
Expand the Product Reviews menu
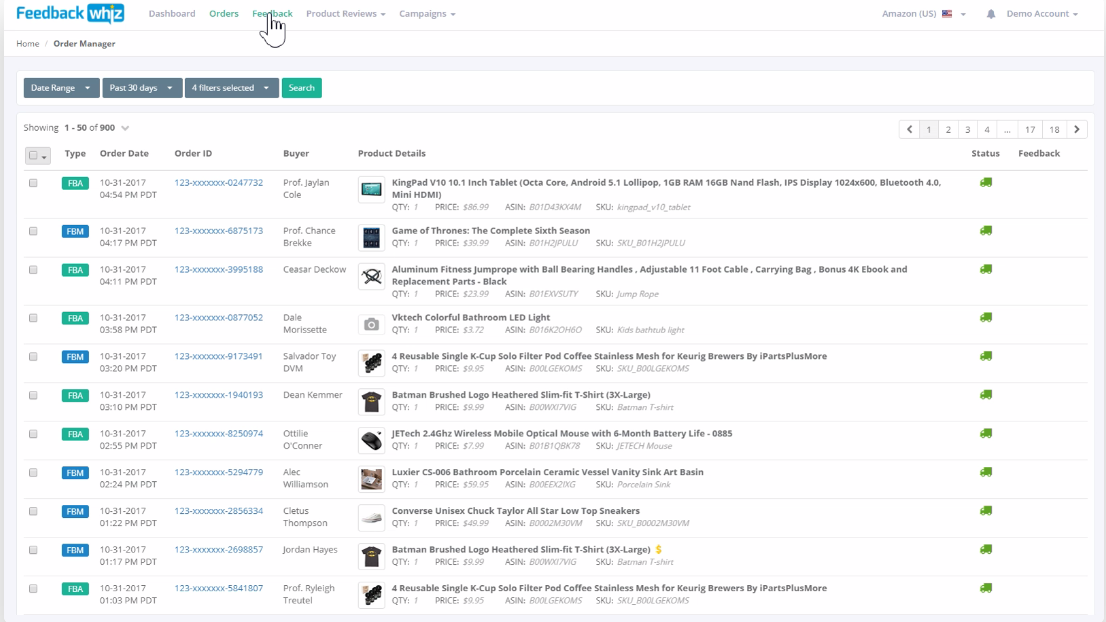click(346, 13)
